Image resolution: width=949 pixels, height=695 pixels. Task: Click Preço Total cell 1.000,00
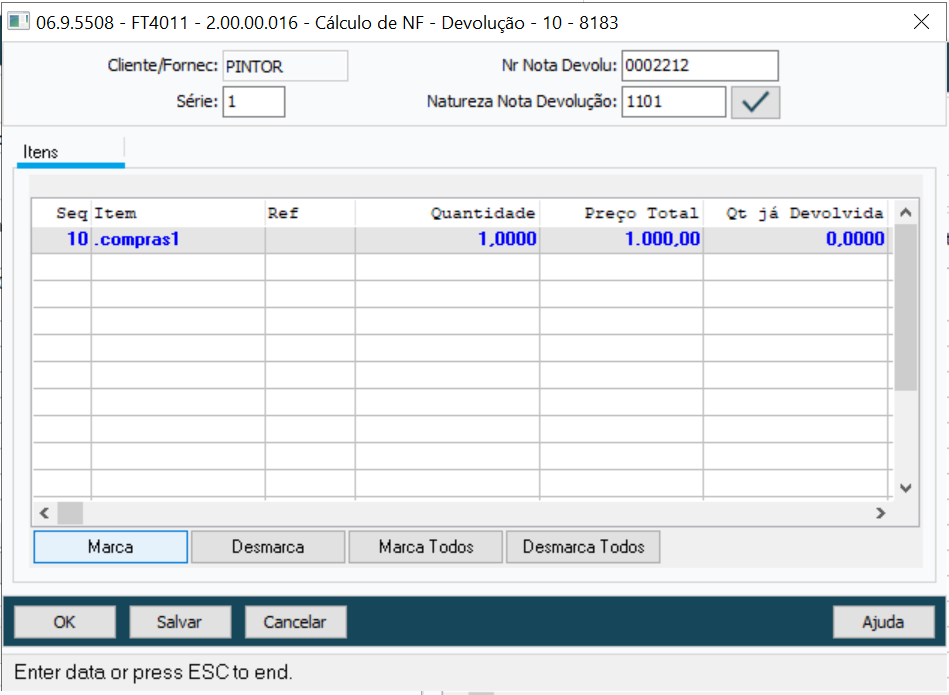click(x=621, y=240)
